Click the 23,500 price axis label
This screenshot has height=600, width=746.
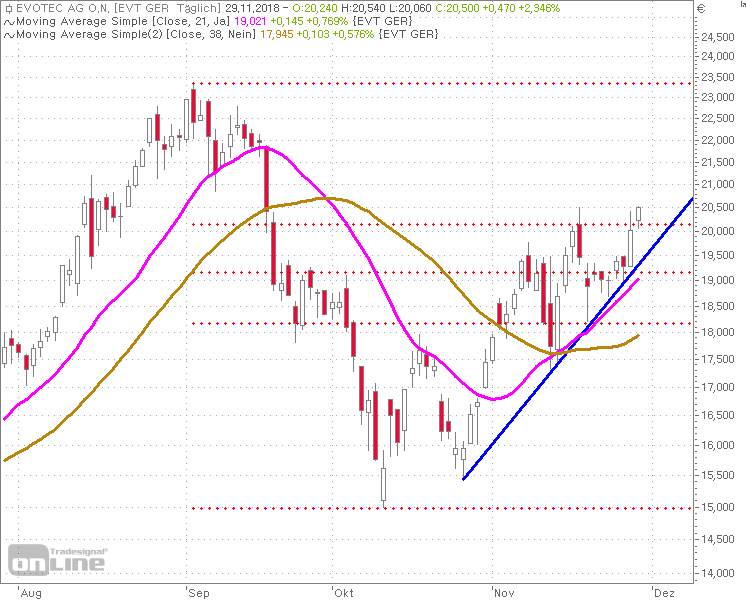click(718, 77)
